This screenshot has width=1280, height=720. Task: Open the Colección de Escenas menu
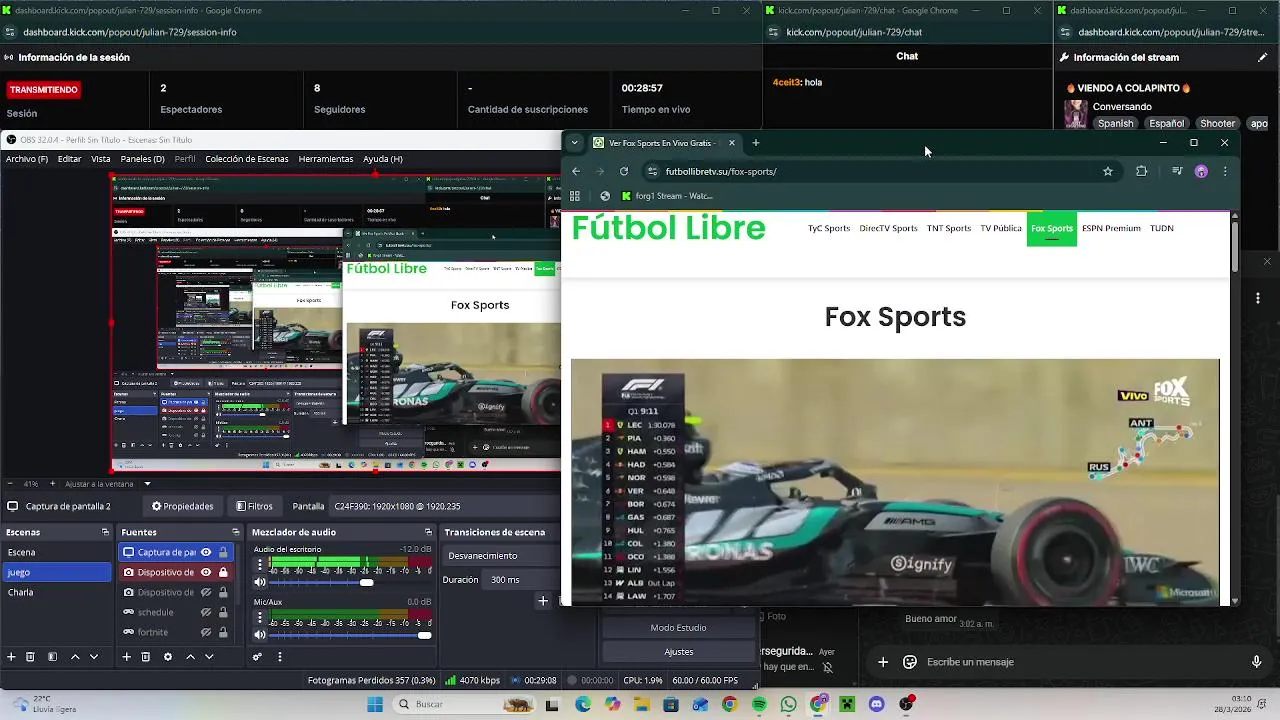point(247,159)
